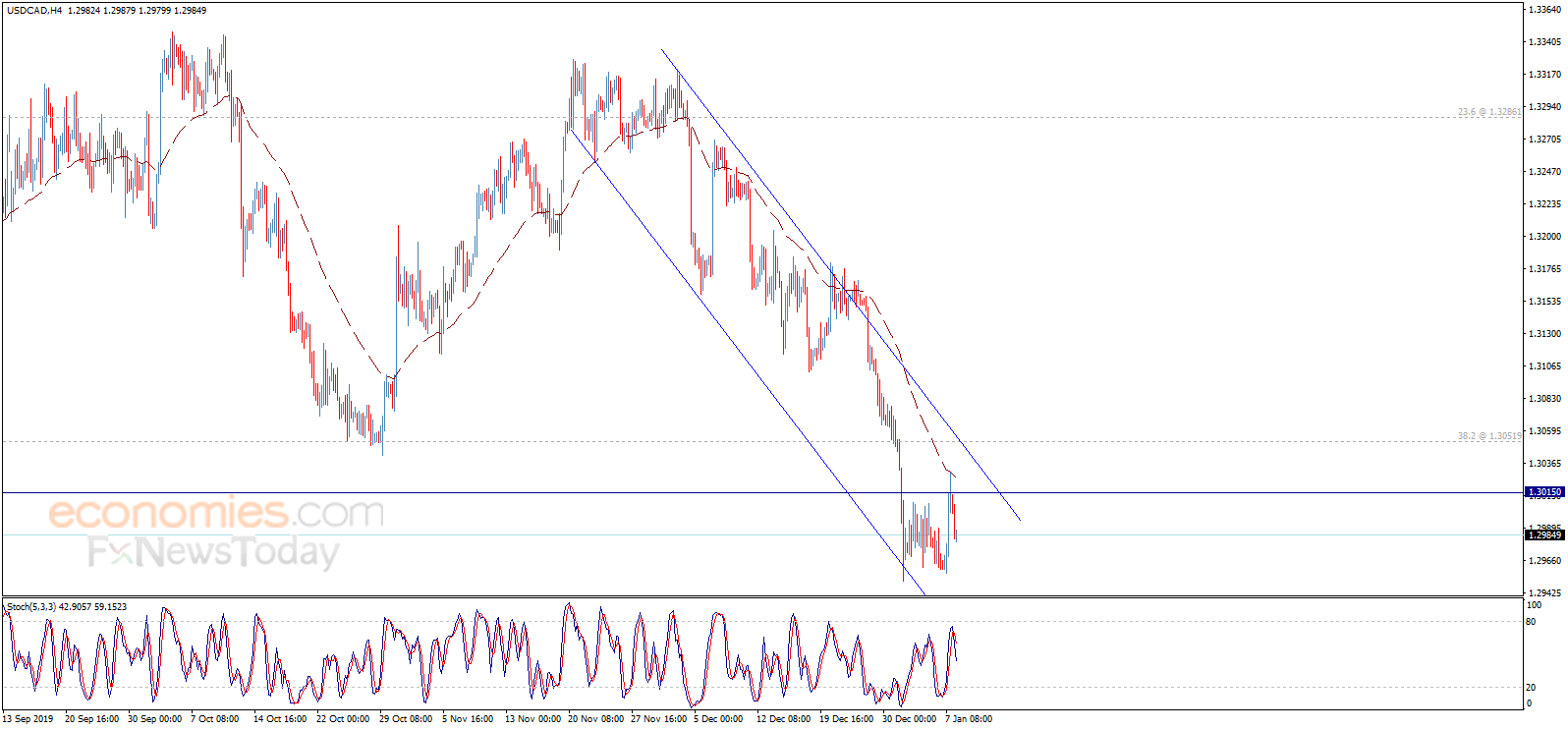Click the 20 Sep 16:00 date label
This screenshot has width=1568, height=730.
tap(91, 719)
